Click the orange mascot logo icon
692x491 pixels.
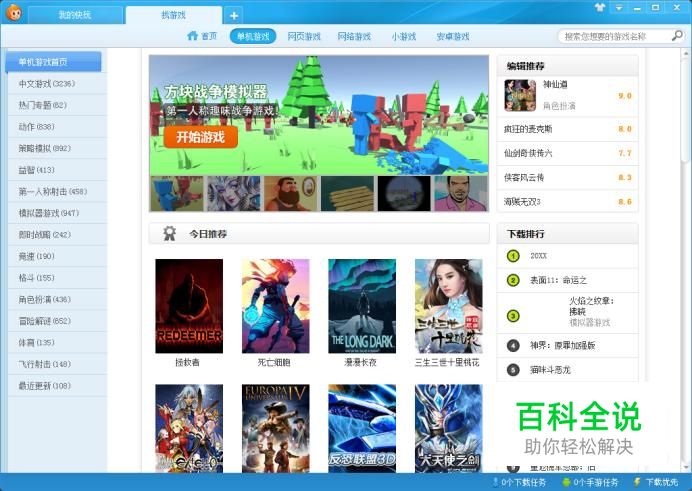click(14, 13)
